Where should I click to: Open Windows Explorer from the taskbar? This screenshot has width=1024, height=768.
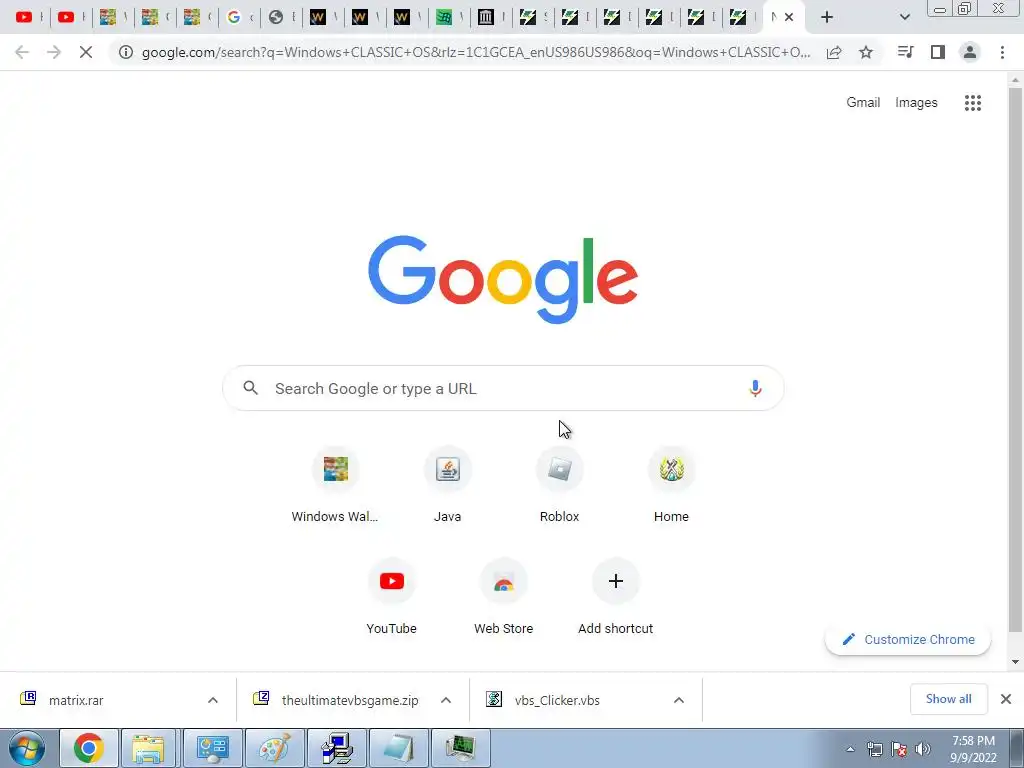click(148, 748)
